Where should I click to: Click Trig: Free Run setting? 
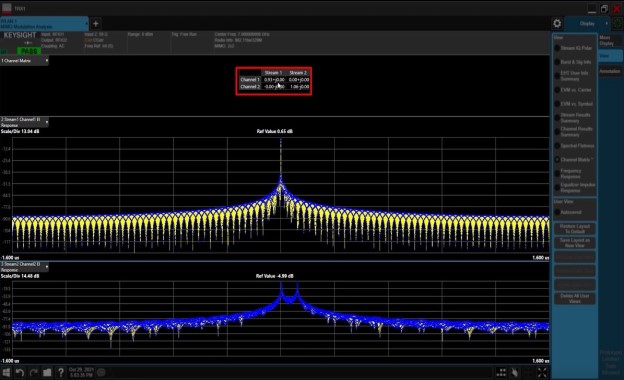point(184,34)
